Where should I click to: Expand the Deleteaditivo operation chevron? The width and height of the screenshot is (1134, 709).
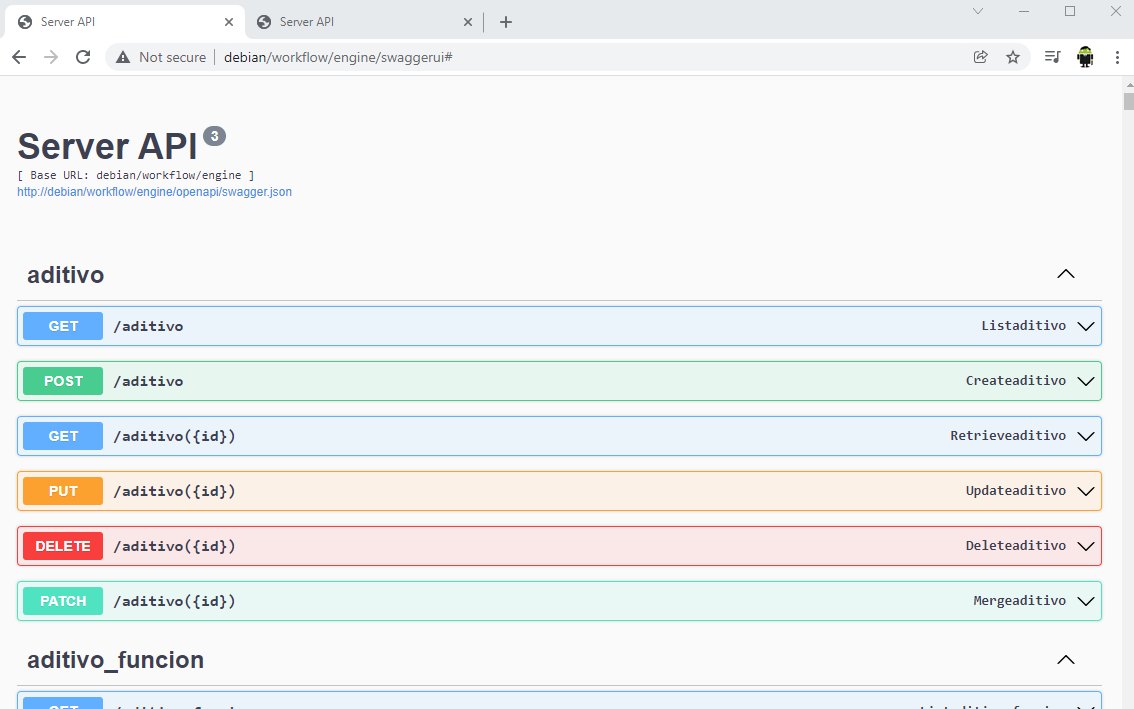pos(1086,546)
